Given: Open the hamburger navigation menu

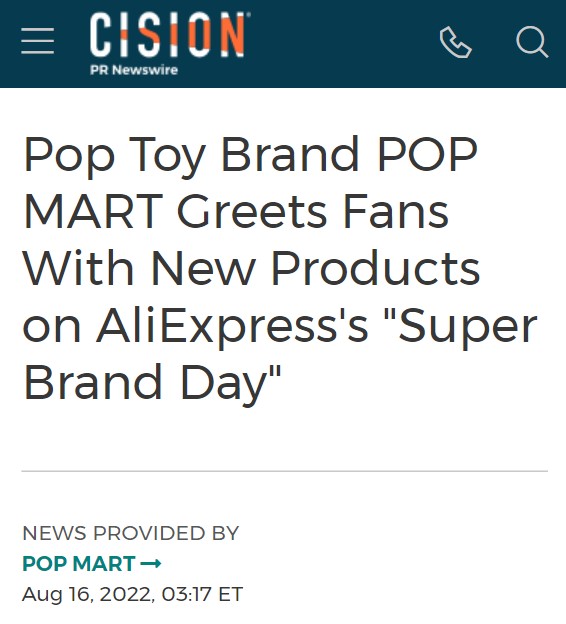Looking at the screenshot, I should tap(37, 41).
